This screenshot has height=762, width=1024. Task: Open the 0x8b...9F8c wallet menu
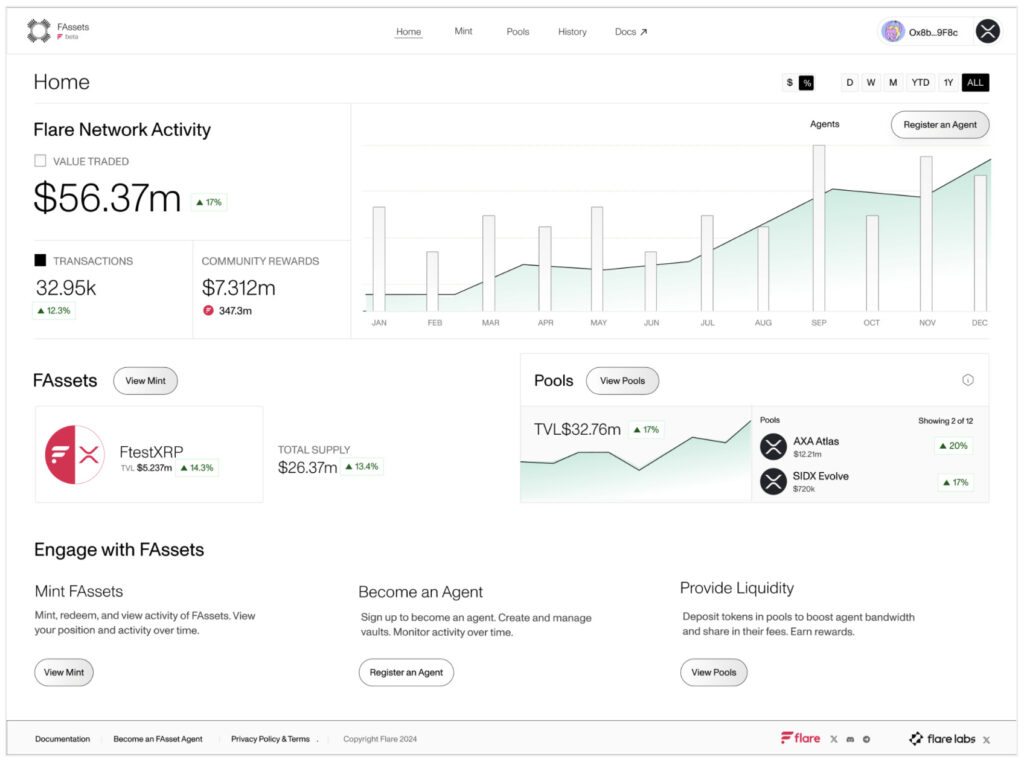(932, 32)
